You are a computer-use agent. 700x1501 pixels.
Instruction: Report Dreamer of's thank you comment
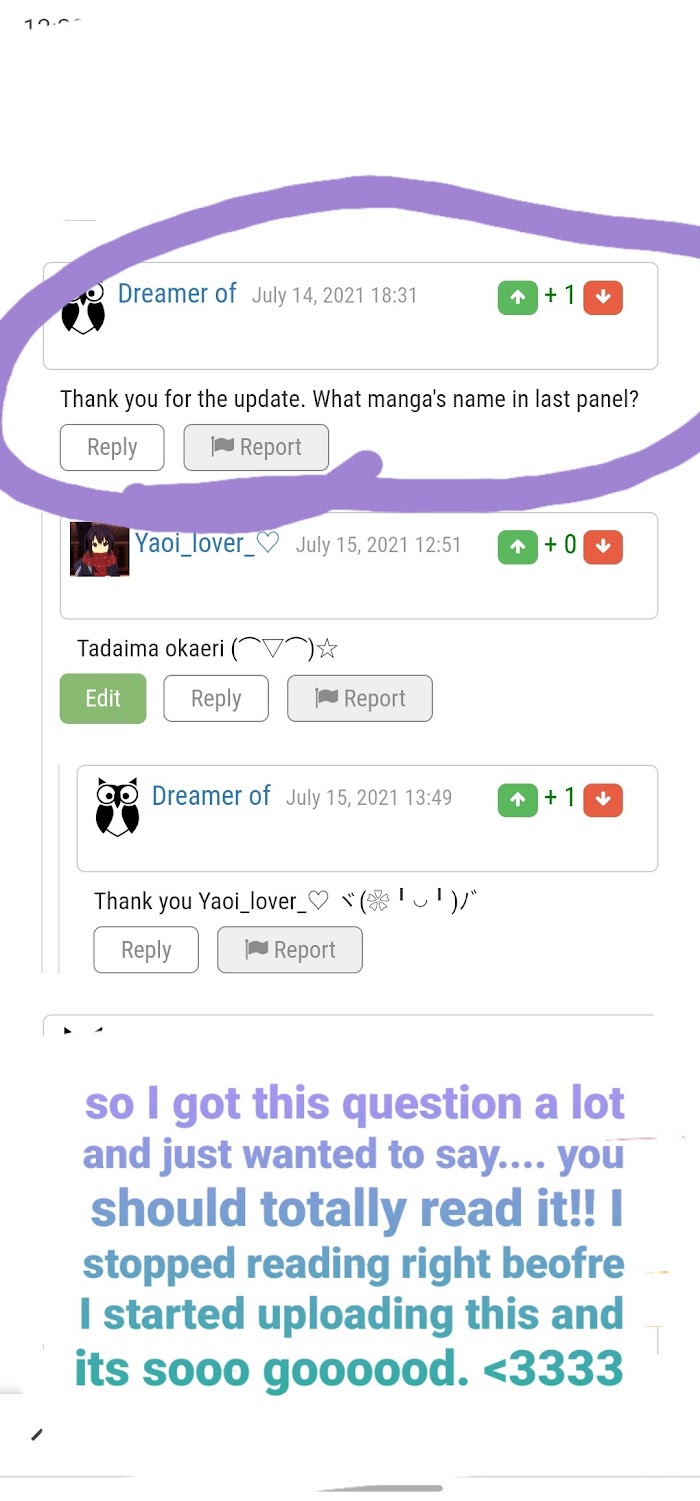click(290, 950)
